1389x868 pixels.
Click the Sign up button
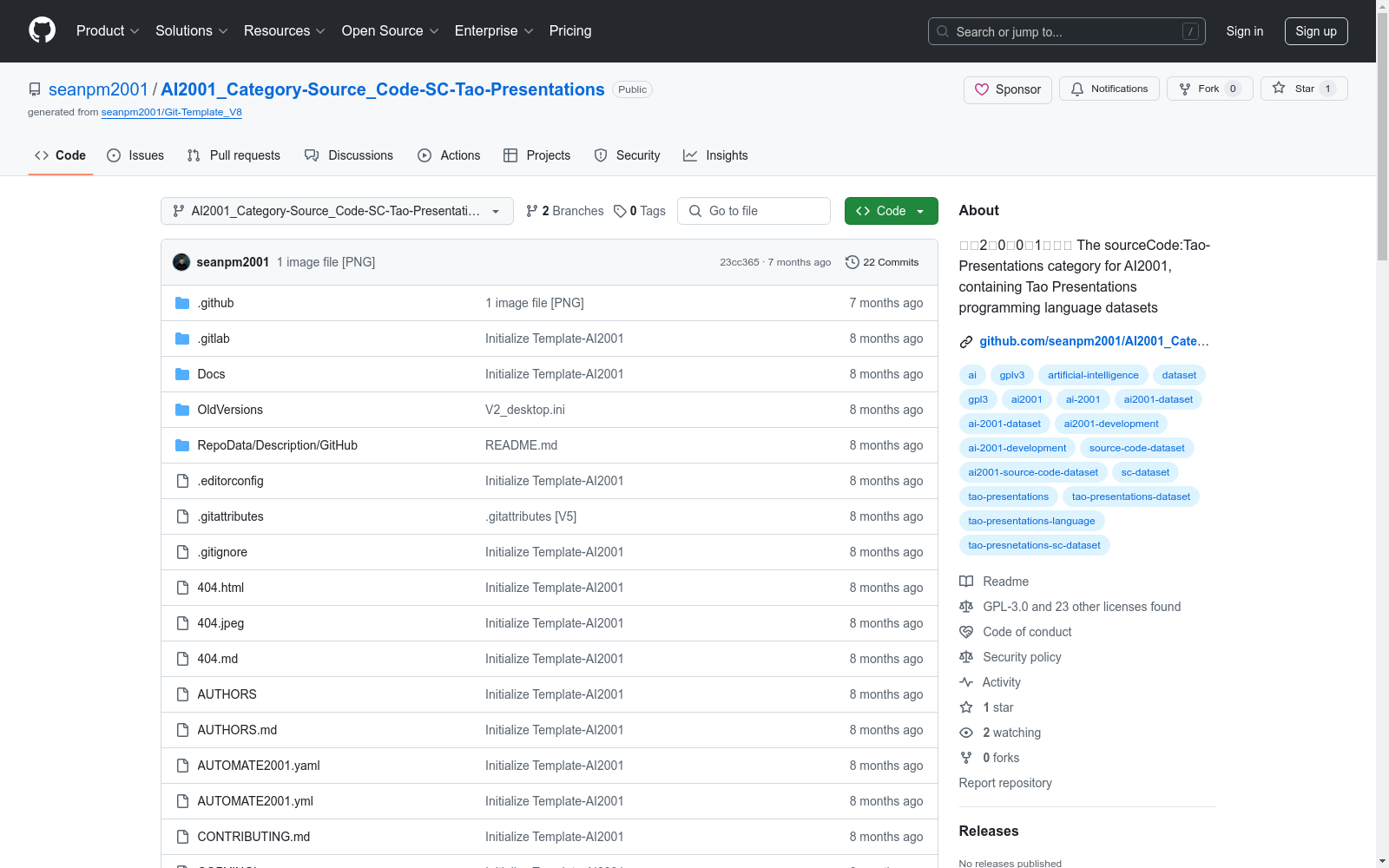coord(1316,31)
